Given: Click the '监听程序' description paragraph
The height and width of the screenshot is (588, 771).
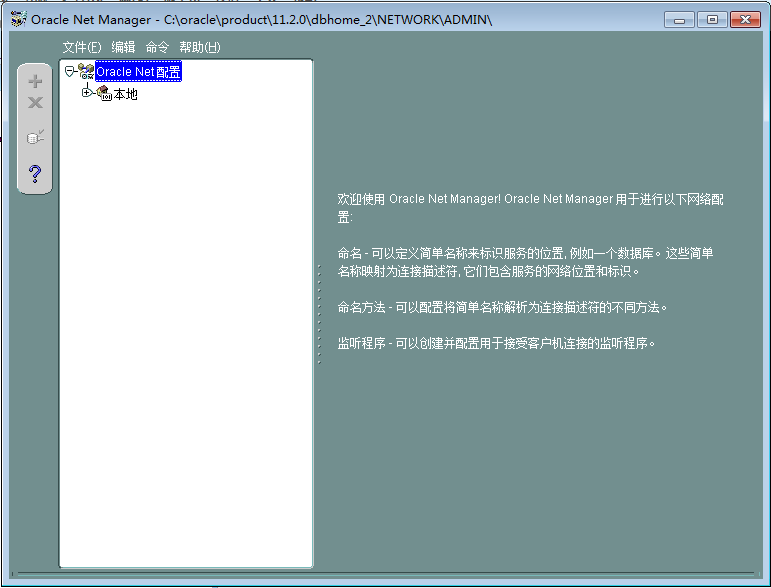Looking at the screenshot, I should tap(497, 343).
